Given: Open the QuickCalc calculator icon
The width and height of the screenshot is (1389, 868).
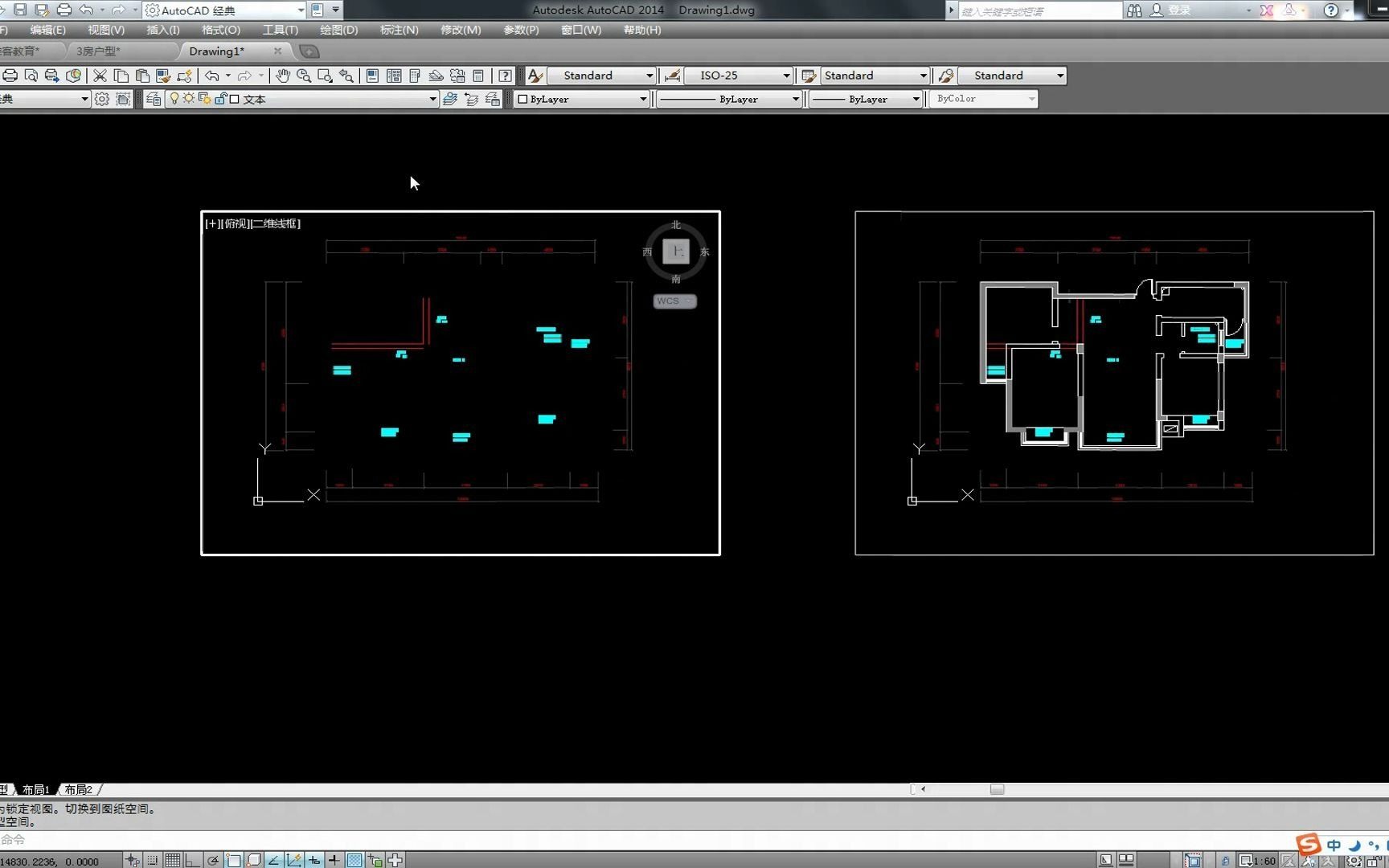Looking at the screenshot, I should point(478,76).
